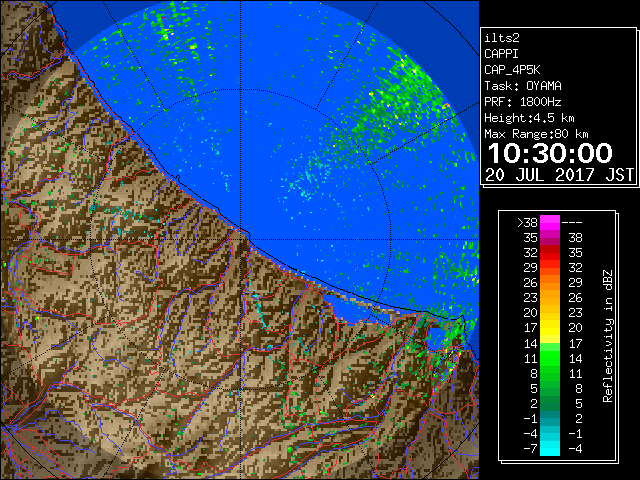Pick the orange 26–29 dBZ swatch
This screenshot has width=640, height=480.
click(x=550, y=283)
